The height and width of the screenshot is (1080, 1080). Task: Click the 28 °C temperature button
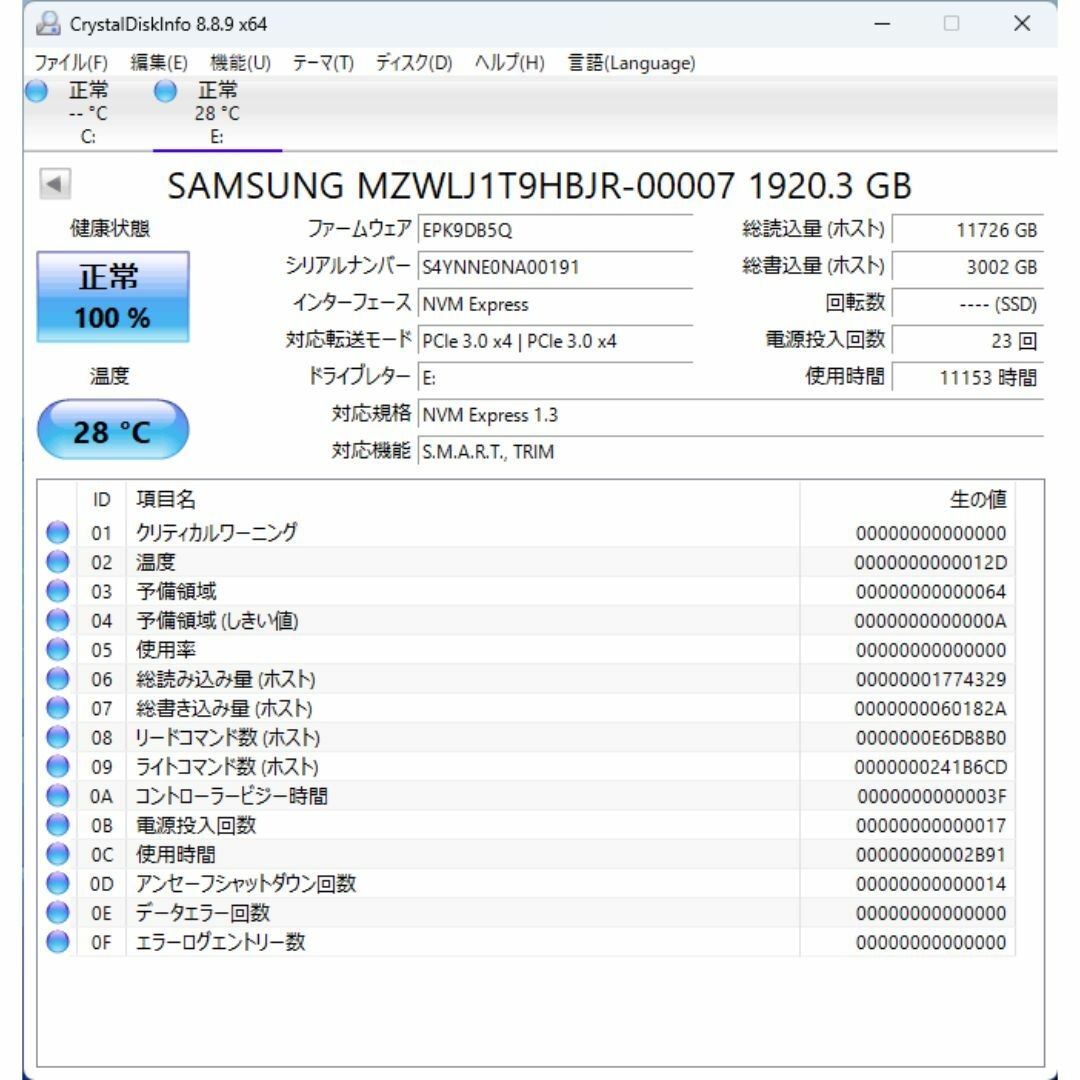click(113, 430)
